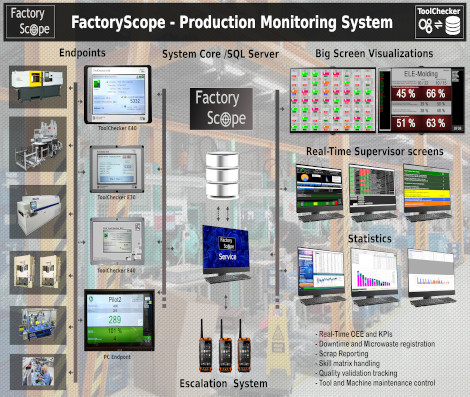Screen dimensions: 470x397
Task: Click the Endpoints heading
Action: coord(82,53)
